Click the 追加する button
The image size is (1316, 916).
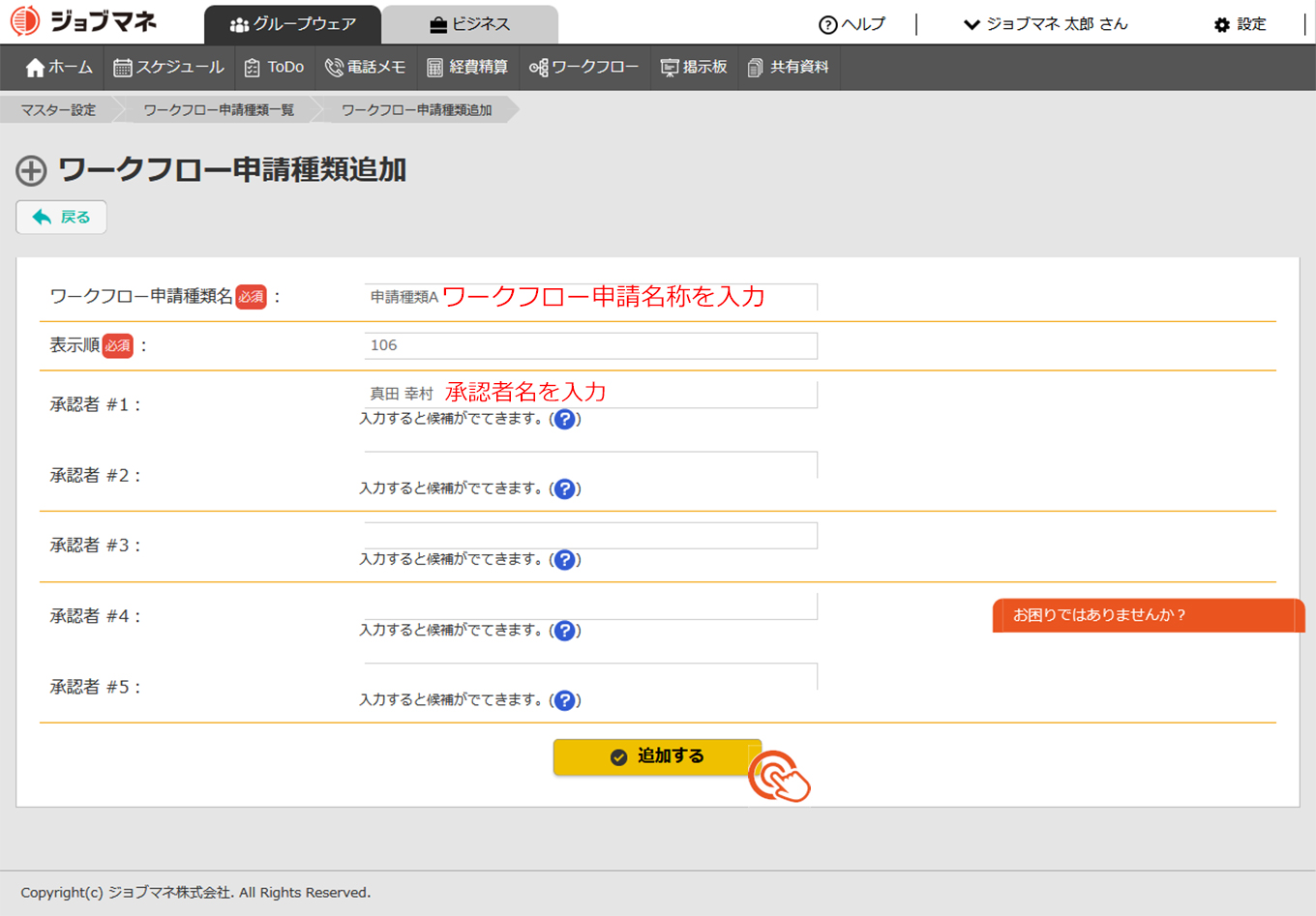tap(657, 757)
